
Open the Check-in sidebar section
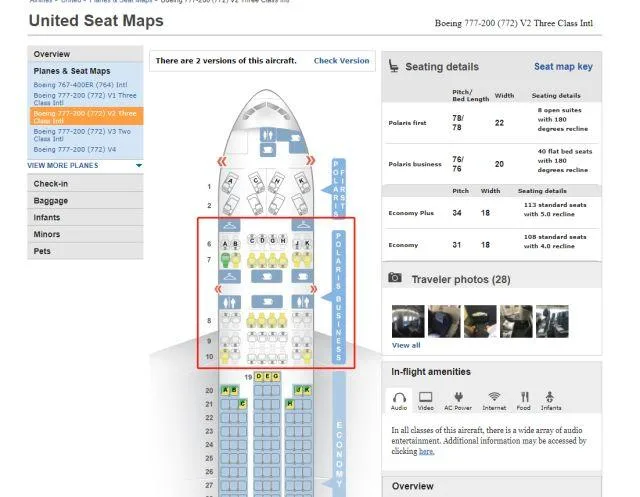point(51,184)
